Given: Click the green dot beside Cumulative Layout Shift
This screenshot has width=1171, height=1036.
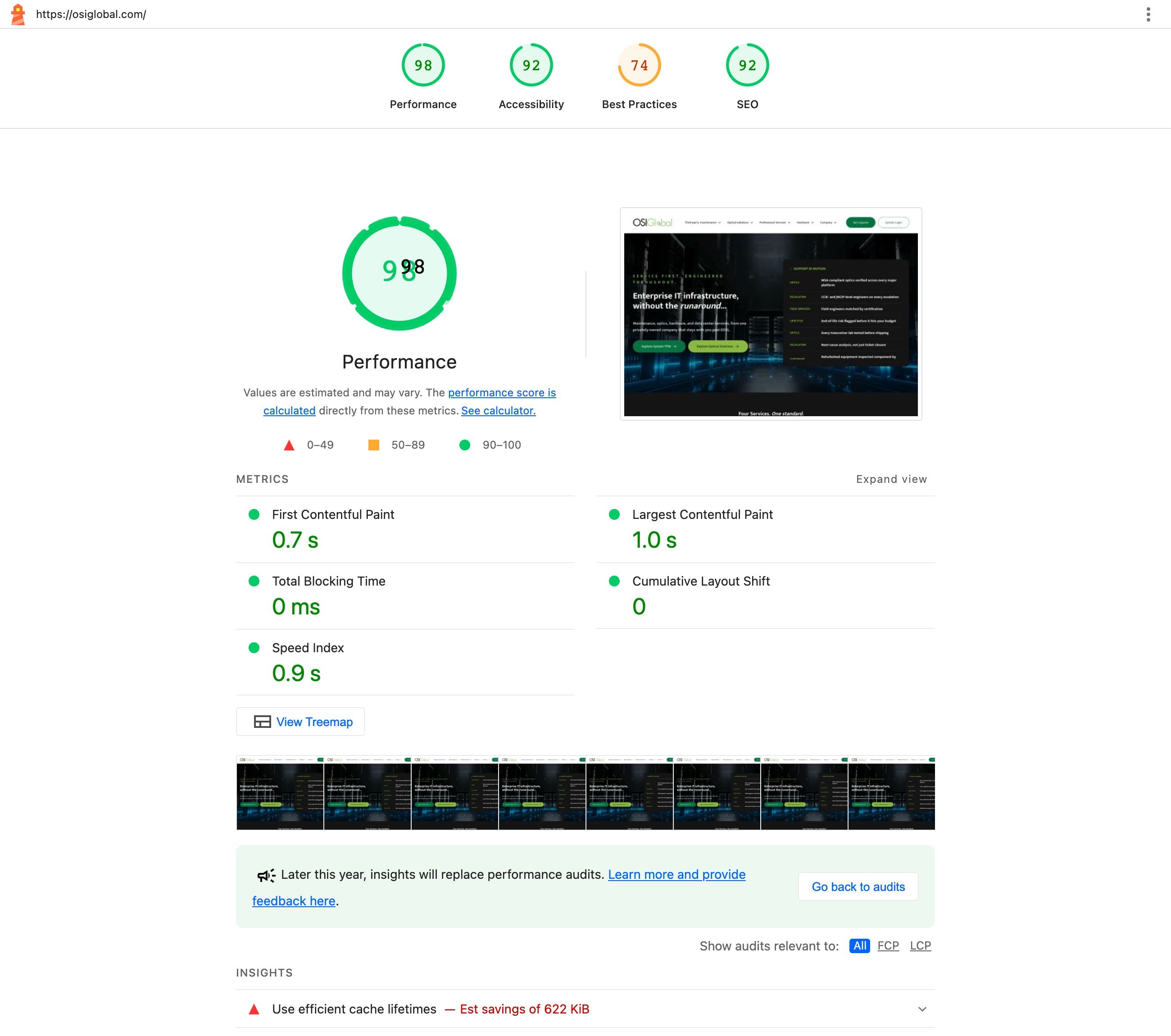Looking at the screenshot, I should click(x=614, y=581).
